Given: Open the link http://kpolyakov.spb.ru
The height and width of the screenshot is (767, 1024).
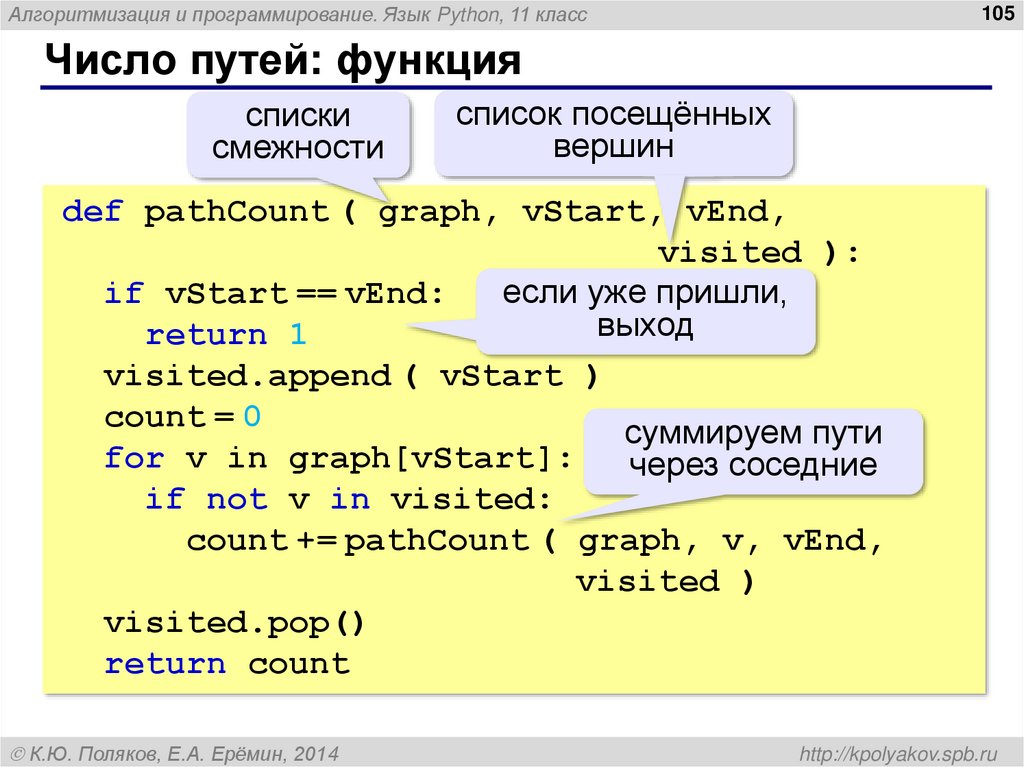Looking at the screenshot, I should coord(899,754).
